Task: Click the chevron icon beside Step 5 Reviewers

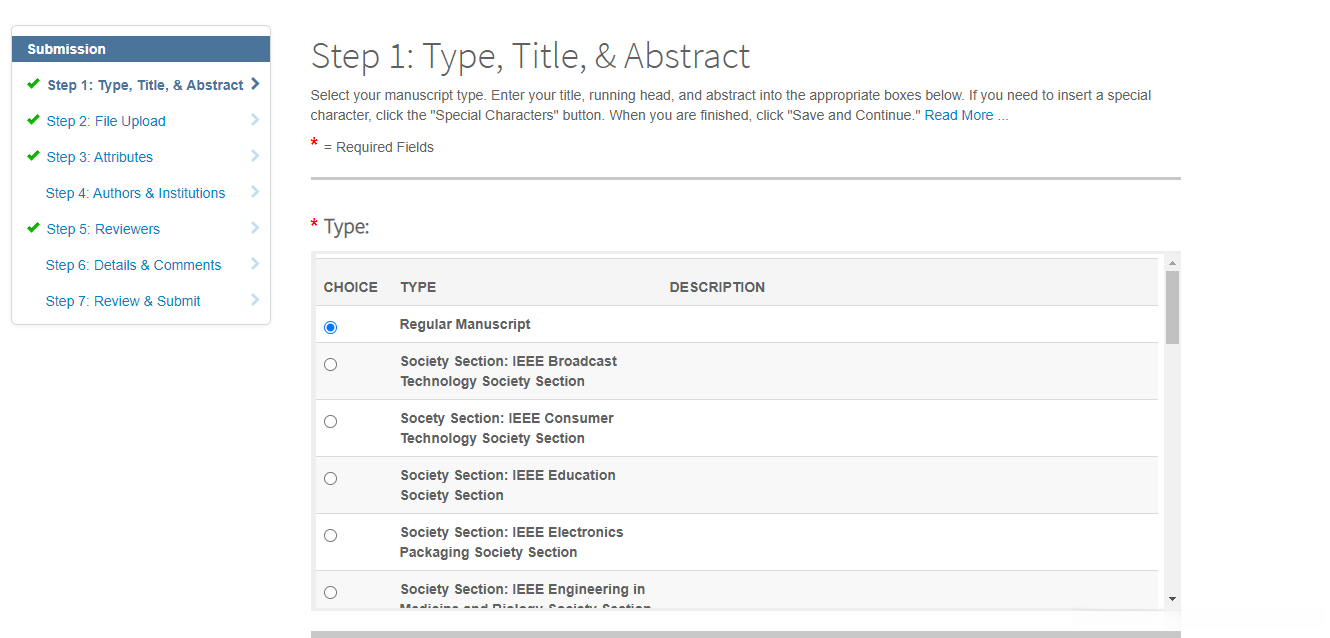Action: [x=256, y=228]
